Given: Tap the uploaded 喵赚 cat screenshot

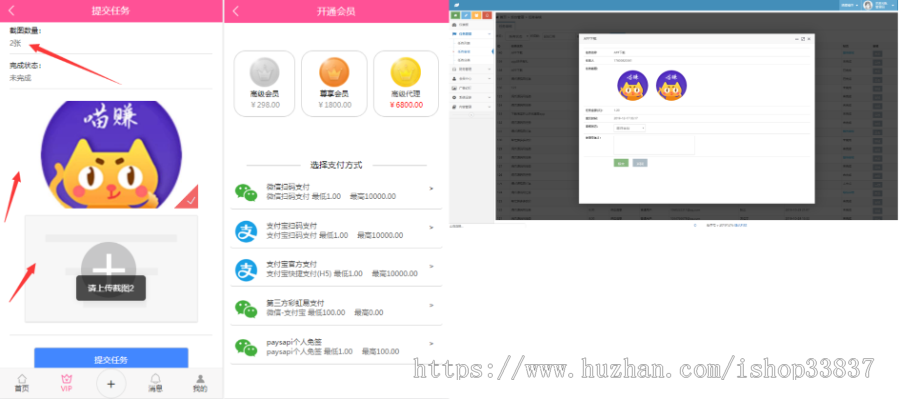Looking at the screenshot, I should pyautogui.click(x=111, y=154).
